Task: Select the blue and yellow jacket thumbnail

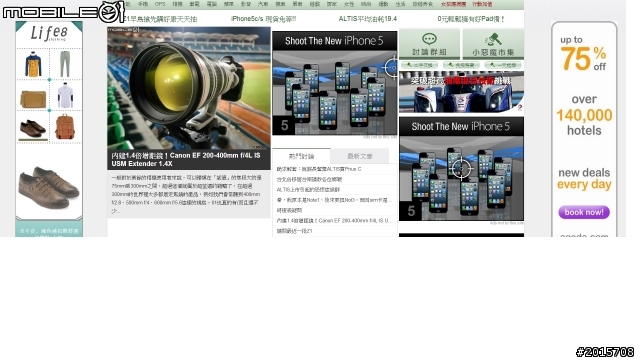Action: coord(33,64)
